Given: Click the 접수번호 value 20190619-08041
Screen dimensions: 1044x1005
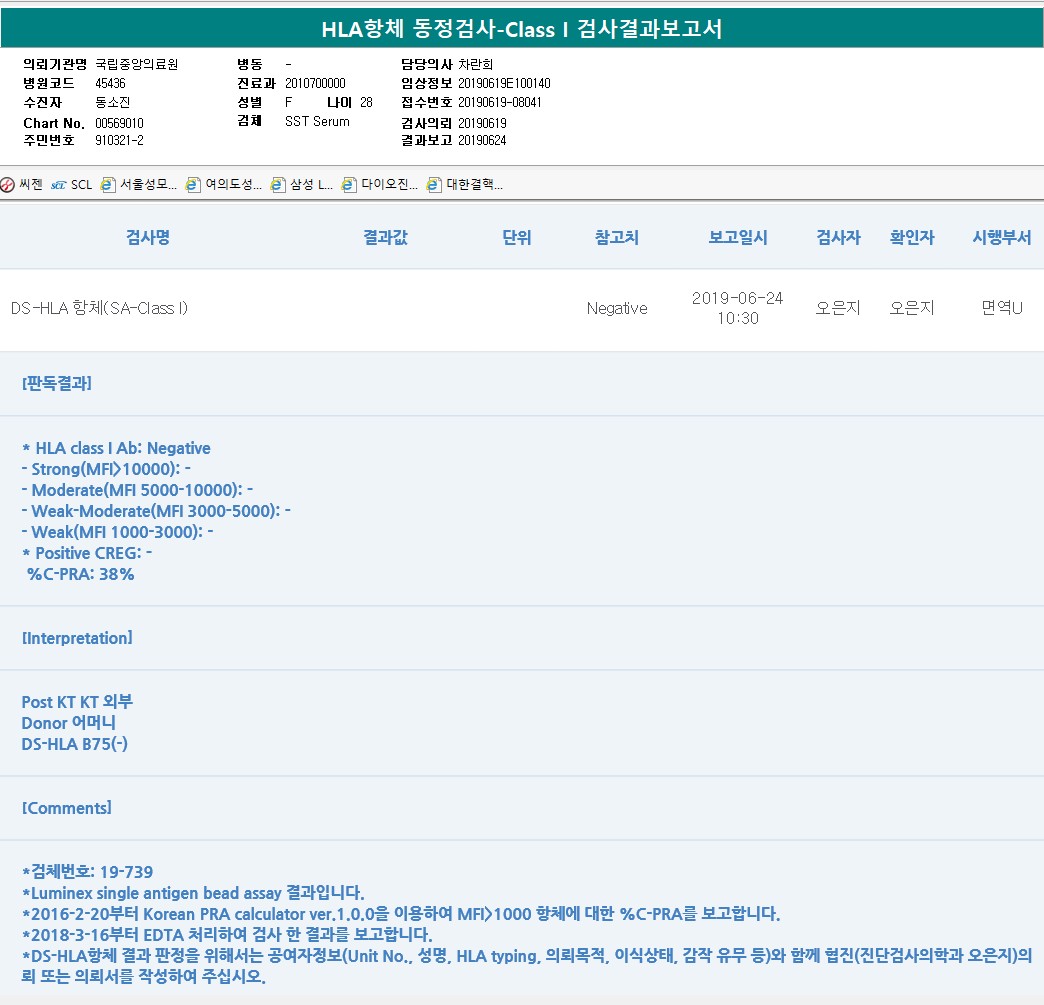Looking at the screenshot, I should pos(500,103).
